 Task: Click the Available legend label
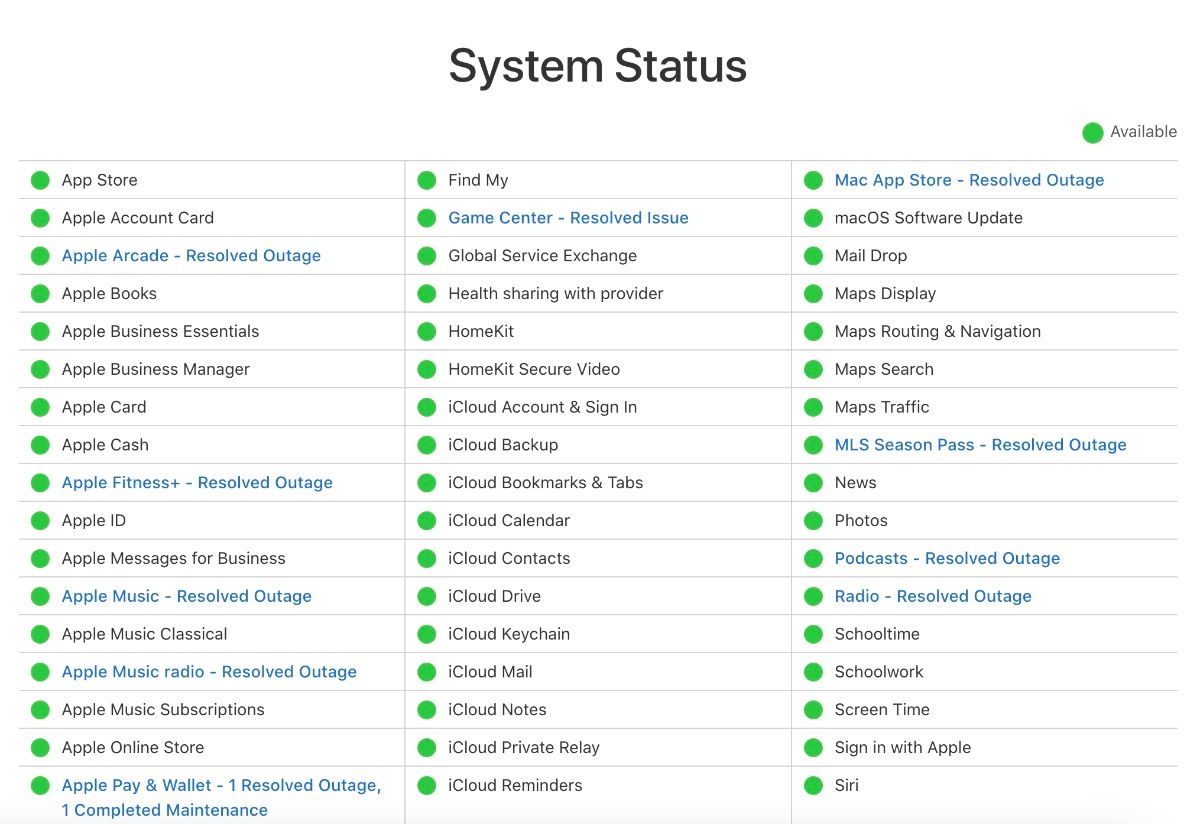tap(1143, 132)
